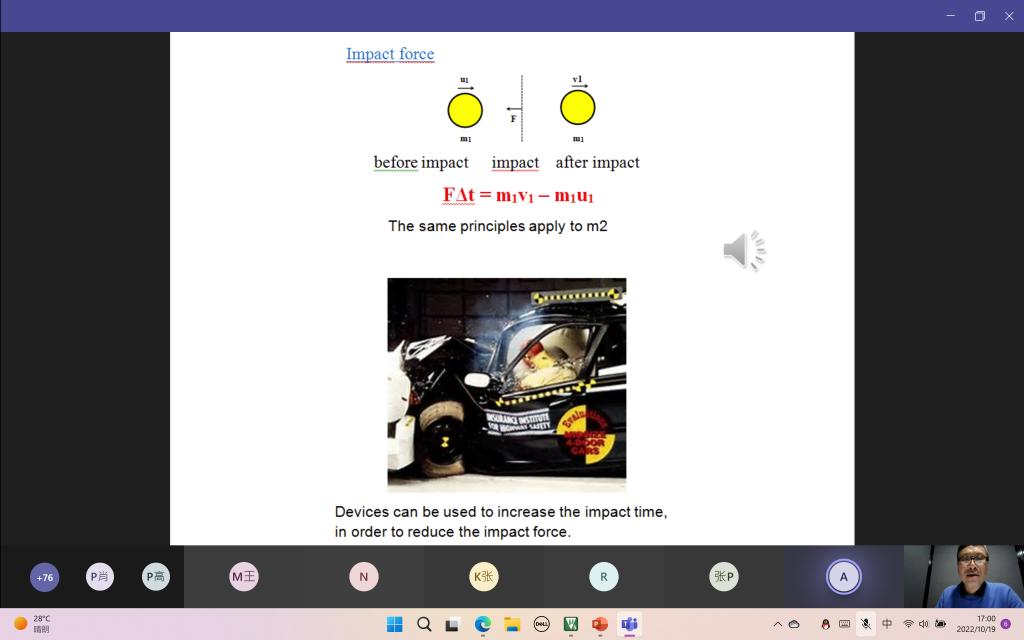Expand the hidden system tray icons chevron

point(777,624)
